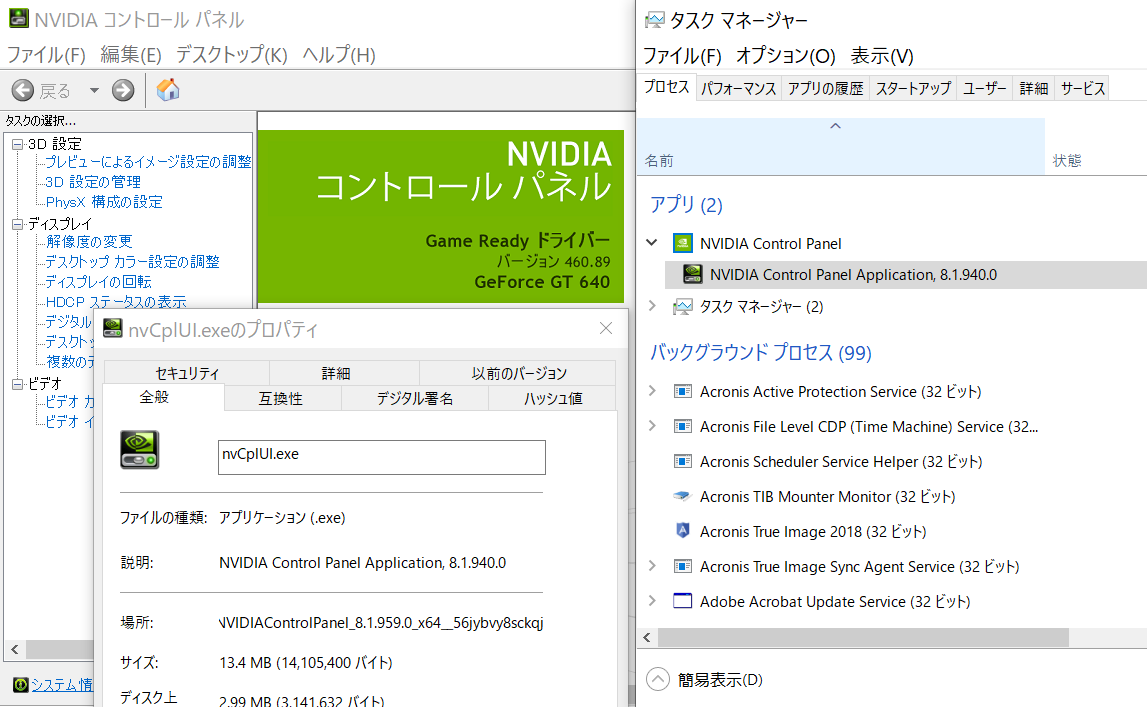
Task: Sort processes by 名前 column header
Action: click(840, 146)
